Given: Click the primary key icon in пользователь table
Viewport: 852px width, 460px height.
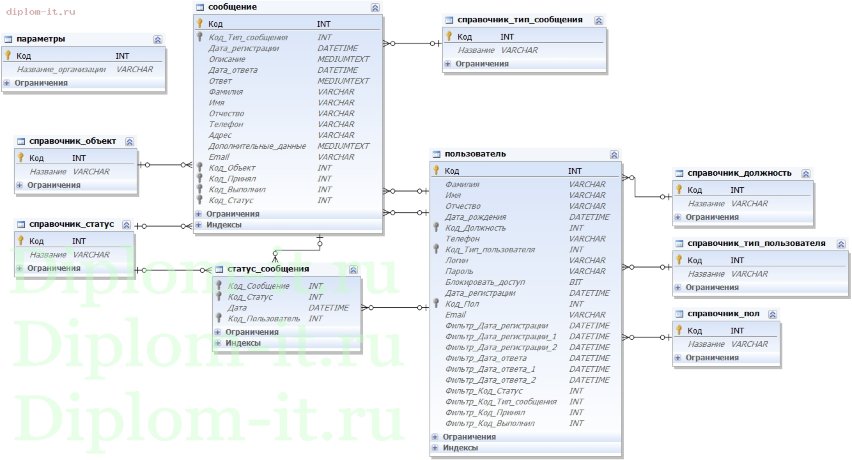Looking at the screenshot, I should (x=436, y=171).
